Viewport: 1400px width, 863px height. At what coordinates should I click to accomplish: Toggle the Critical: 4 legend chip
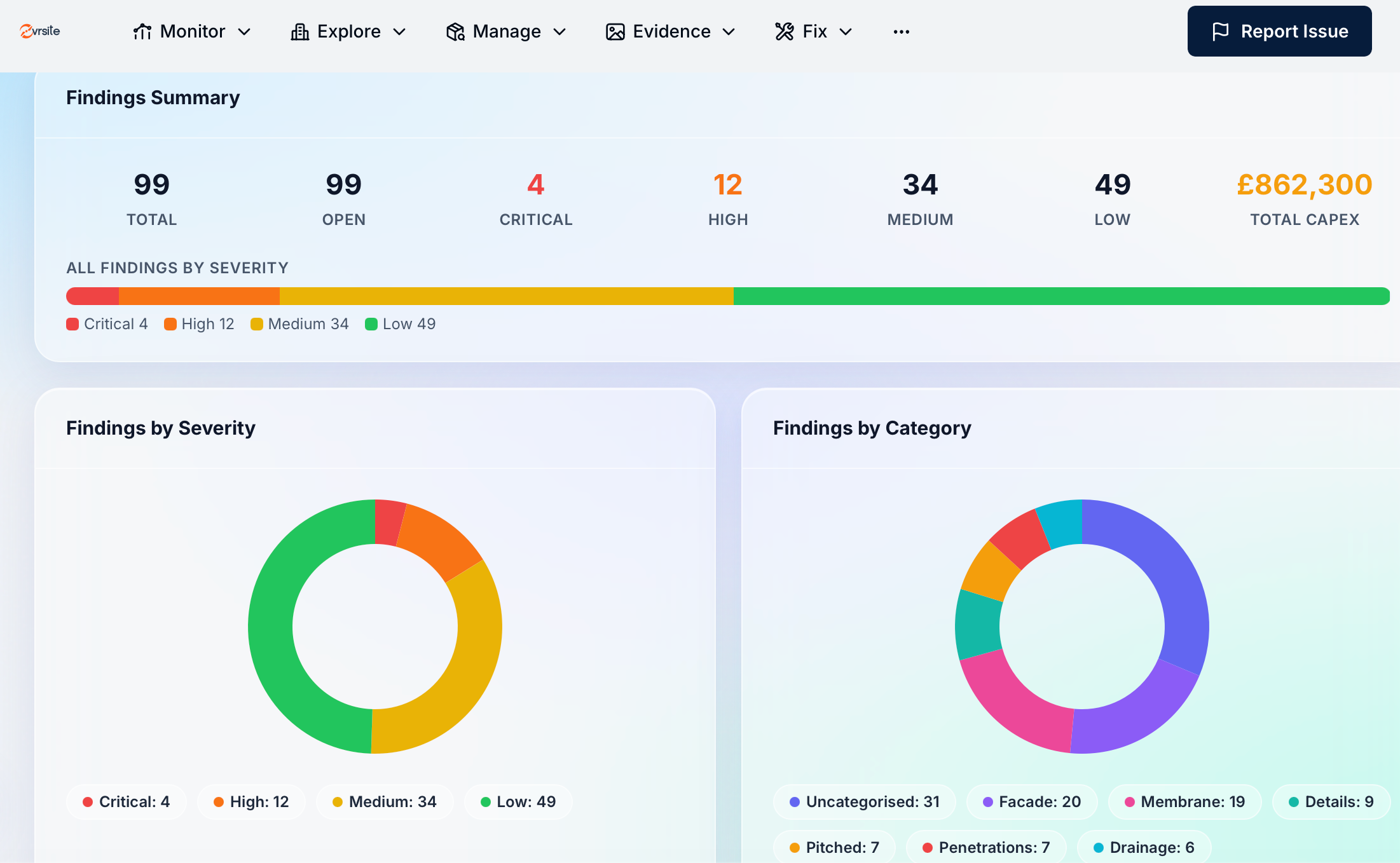126,801
